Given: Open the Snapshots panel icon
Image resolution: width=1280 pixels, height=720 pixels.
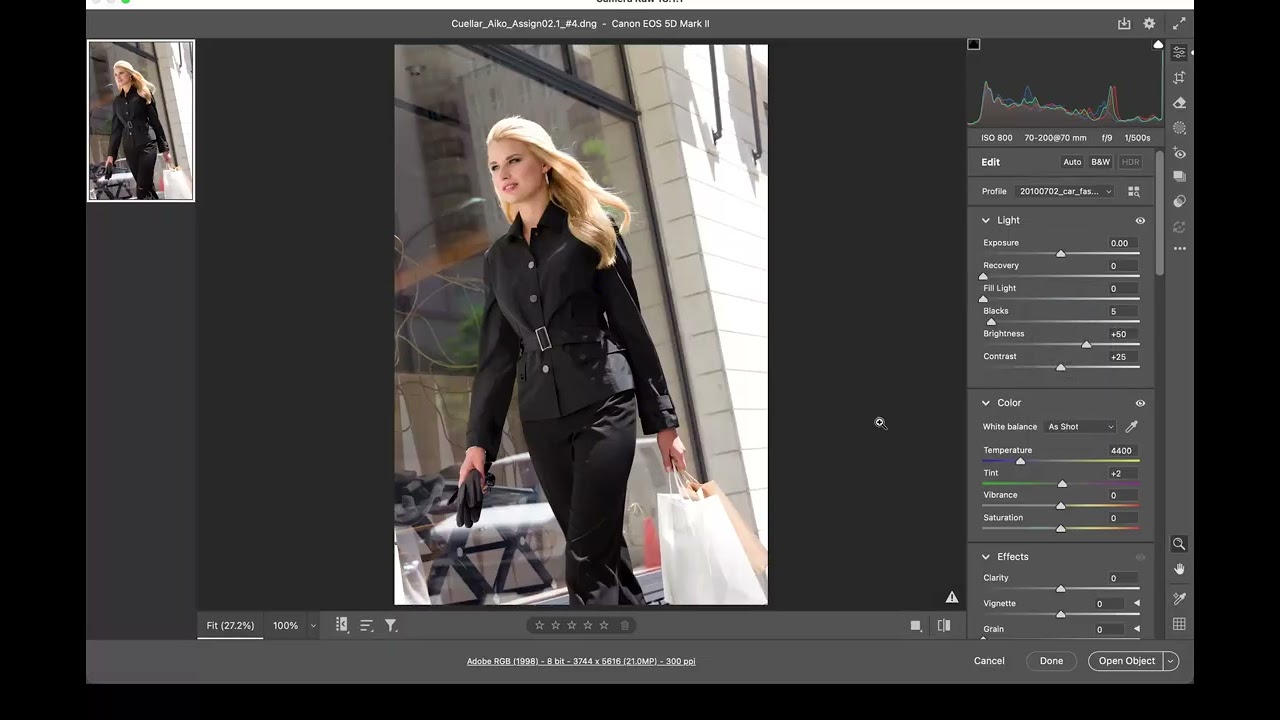Looking at the screenshot, I should pos(1179,177).
